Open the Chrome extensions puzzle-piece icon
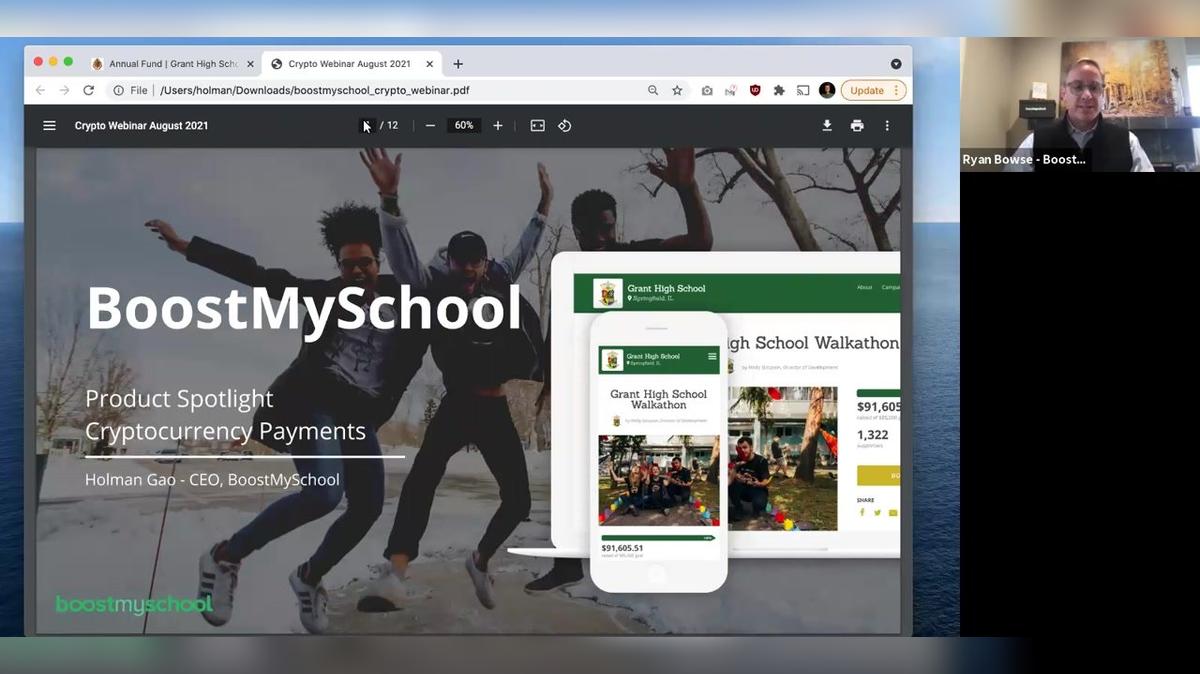Image resolution: width=1200 pixels, height=674 pixels. 779,90
